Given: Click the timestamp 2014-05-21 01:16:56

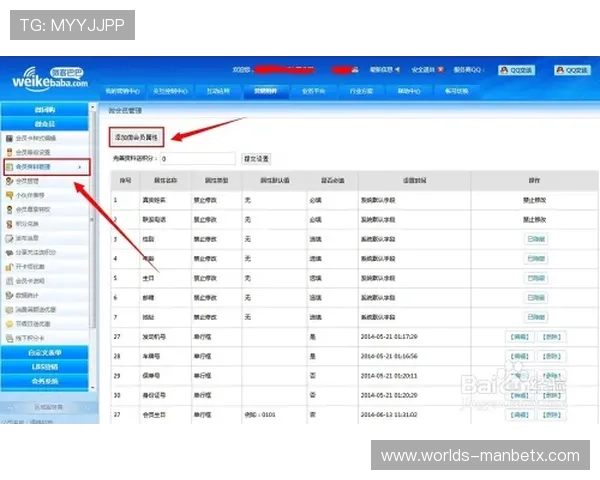Looking at the screenshot, I should coord(389,356).
